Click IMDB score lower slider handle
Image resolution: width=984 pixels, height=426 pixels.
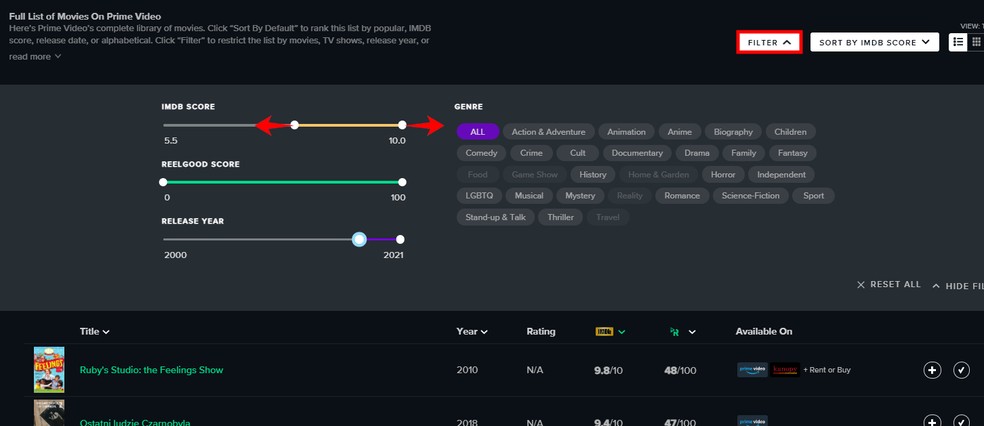point(294,125)
